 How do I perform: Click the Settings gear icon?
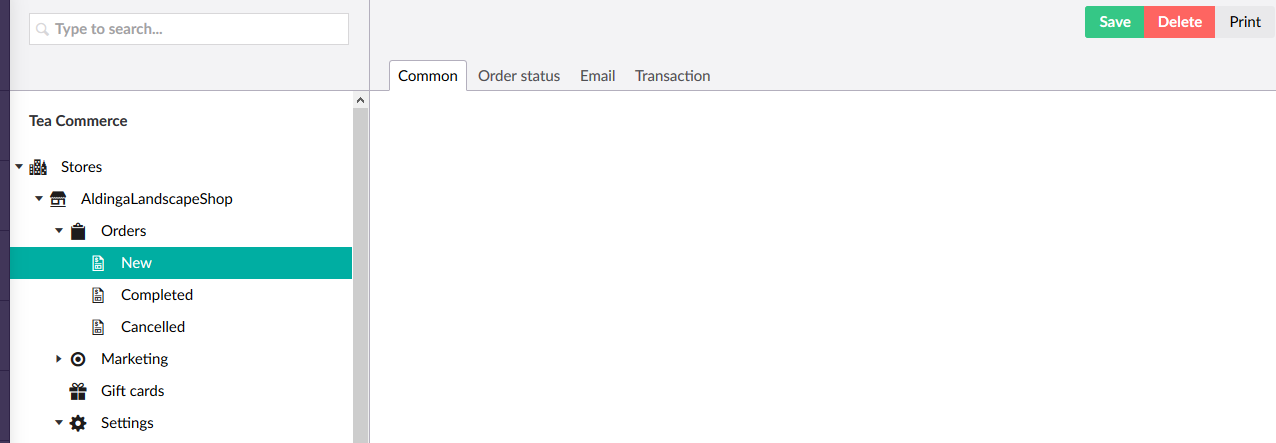pos(78,423)
